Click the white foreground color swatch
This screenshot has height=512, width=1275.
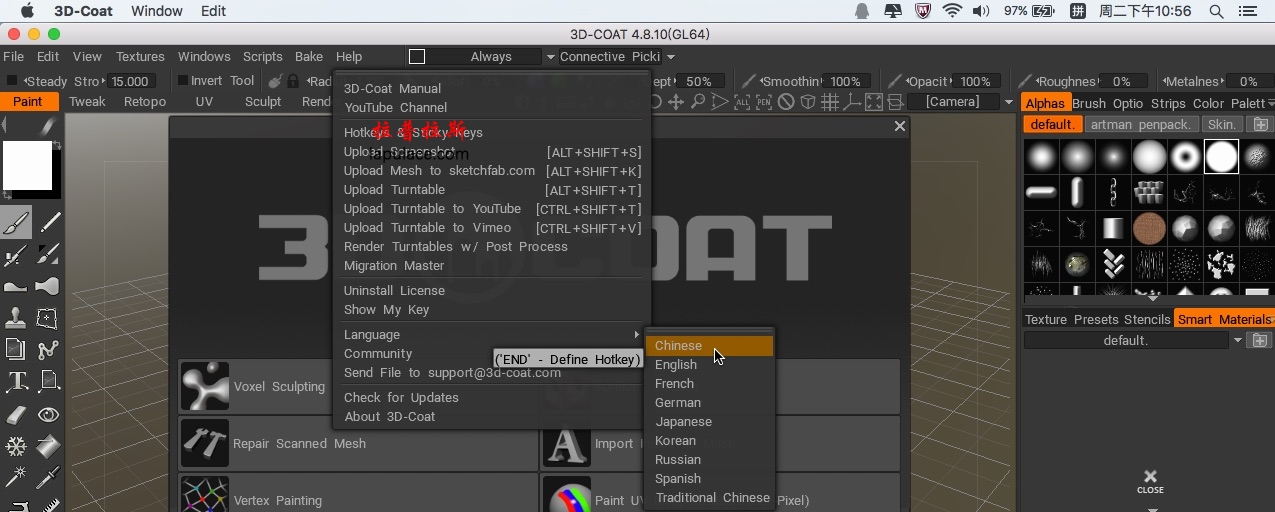click(x=27, y=165)
